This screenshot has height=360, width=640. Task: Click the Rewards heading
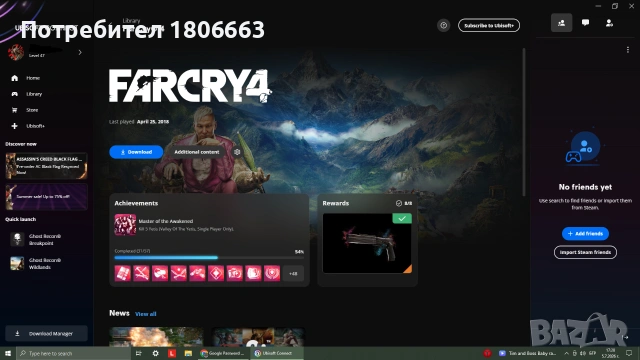tap(336, 203)
